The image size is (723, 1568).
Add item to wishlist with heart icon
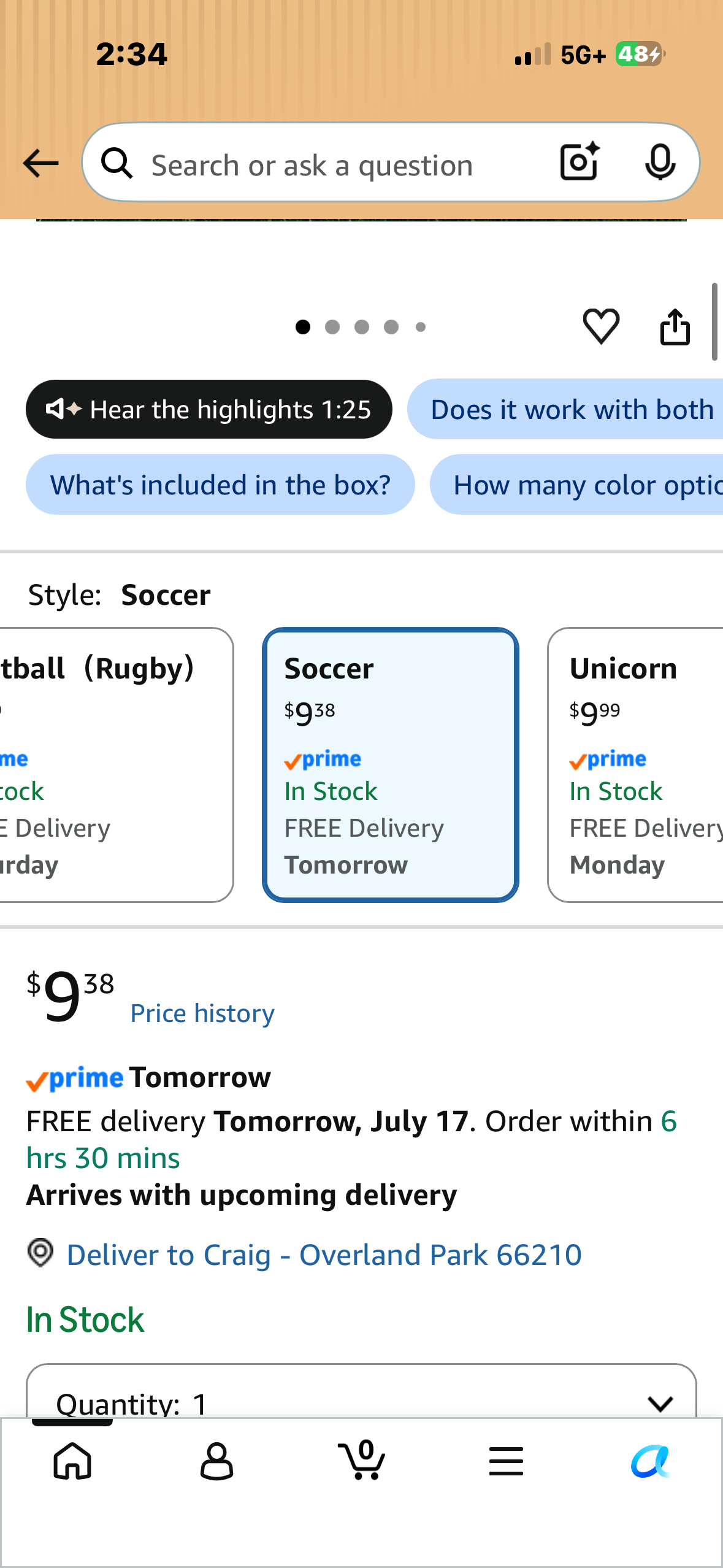point(601,326)
